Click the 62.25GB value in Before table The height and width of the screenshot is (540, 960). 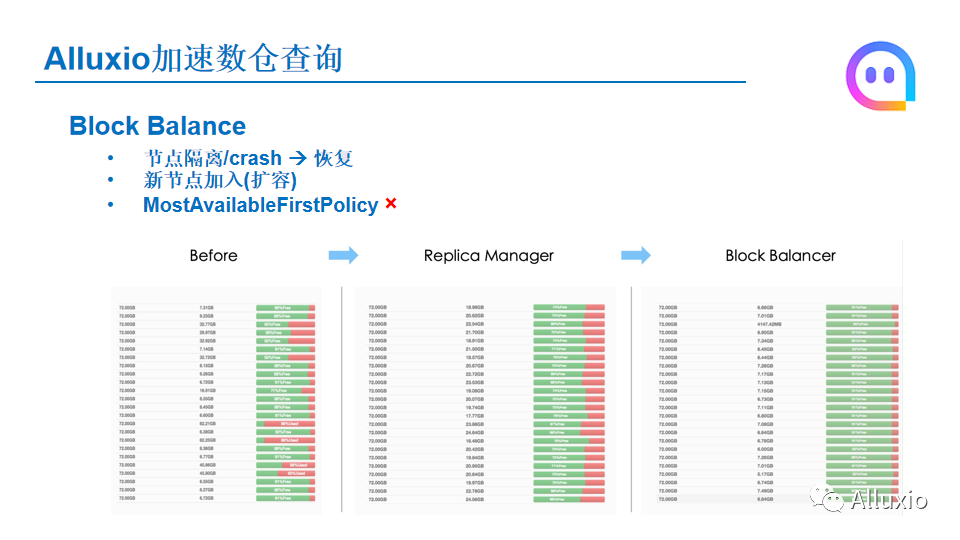tap(207, 440)
